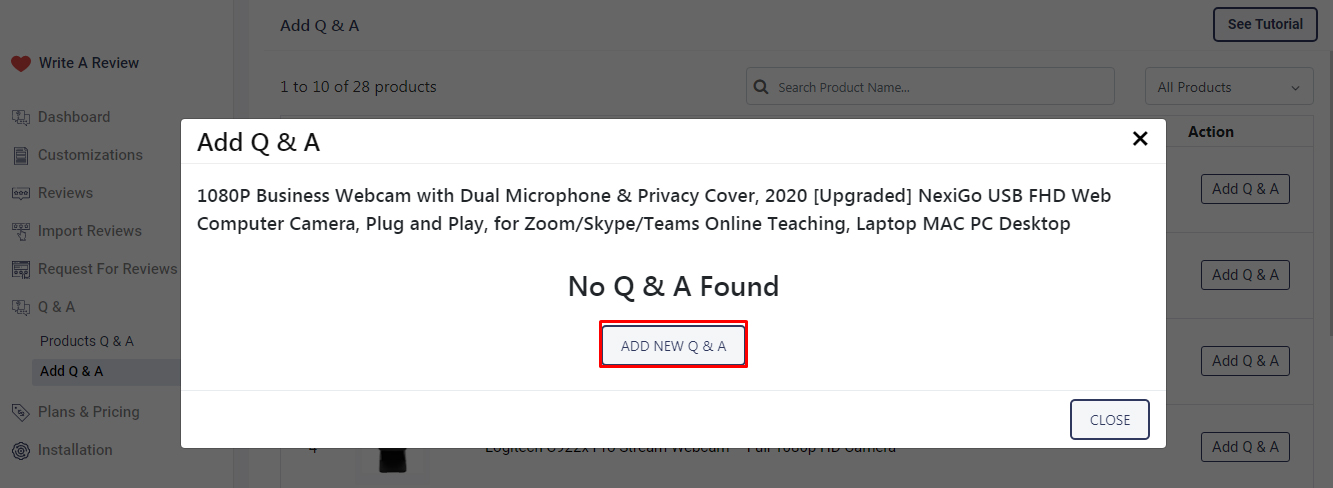Click the Search Product Name field
1333x488 pixels.
point(940,87)
